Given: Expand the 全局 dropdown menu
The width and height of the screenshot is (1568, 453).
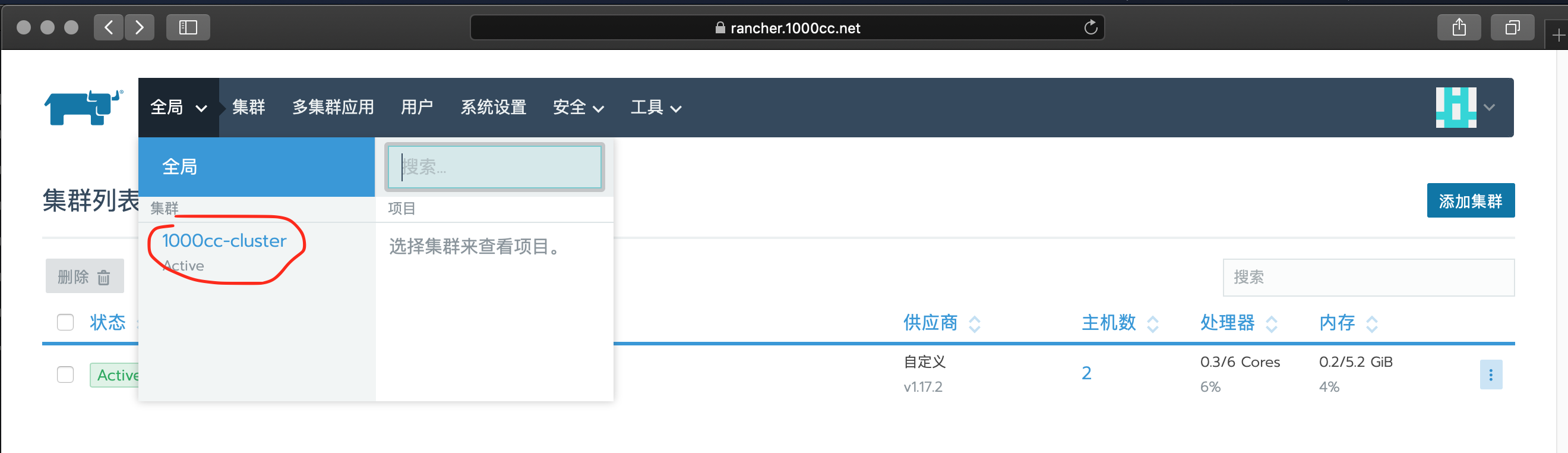Looking at the screenshot, I should (x=178, y=107).
